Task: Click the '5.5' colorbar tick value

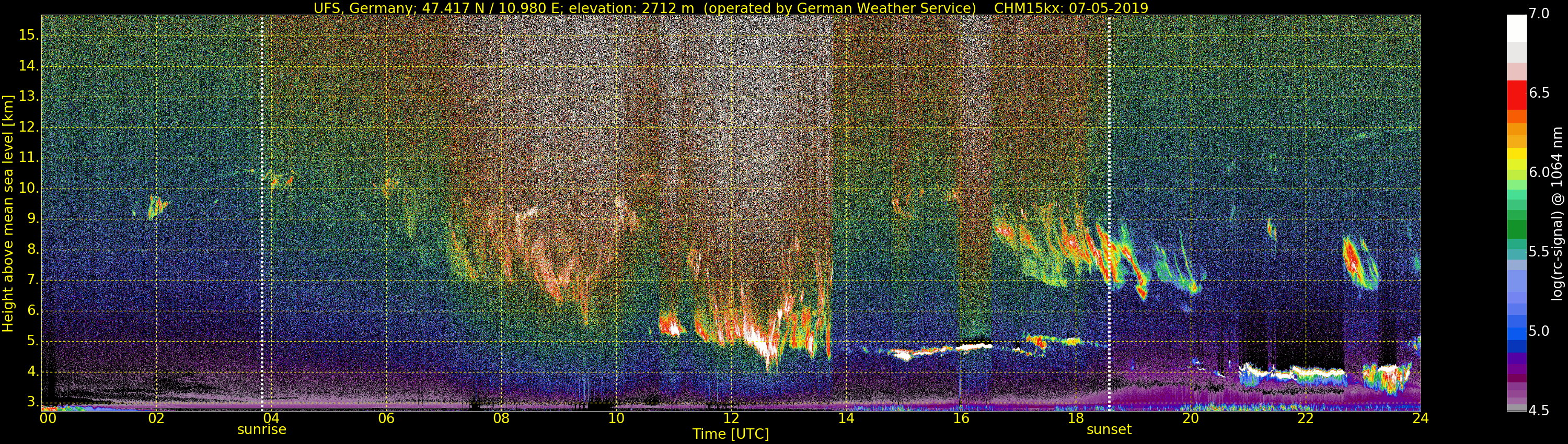Action: 1539,252
